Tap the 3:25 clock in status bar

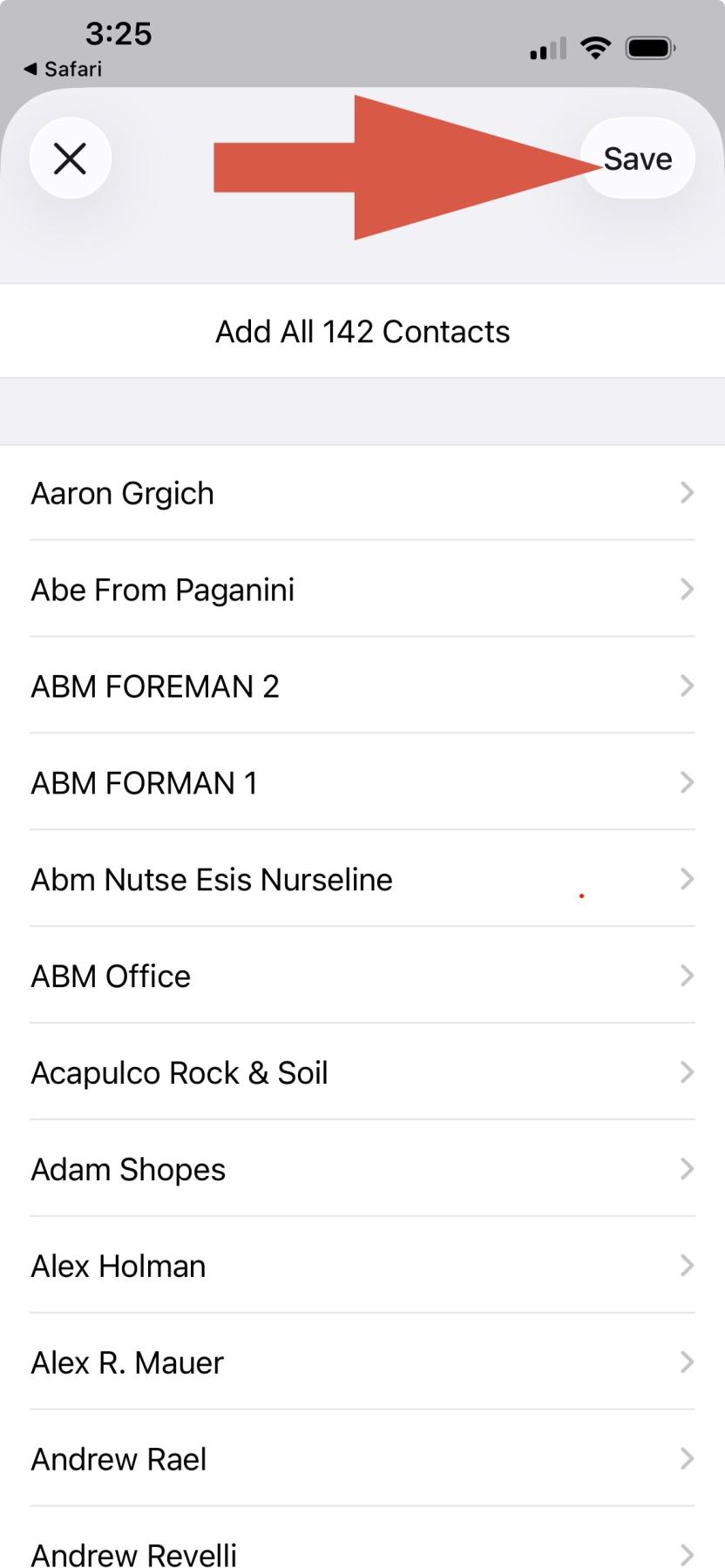(119, 34)
